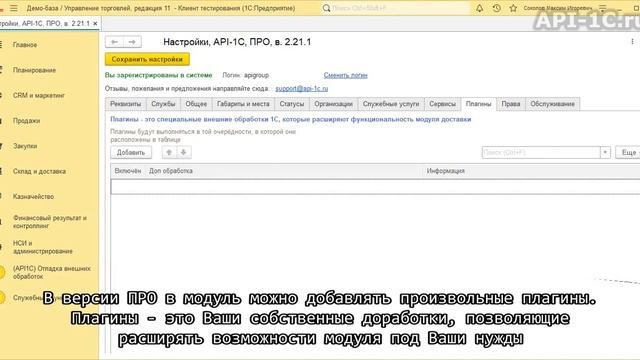This screenshot has height=360, width=640.
Task: Switch to Организации tab
Action: click(333, 104)
